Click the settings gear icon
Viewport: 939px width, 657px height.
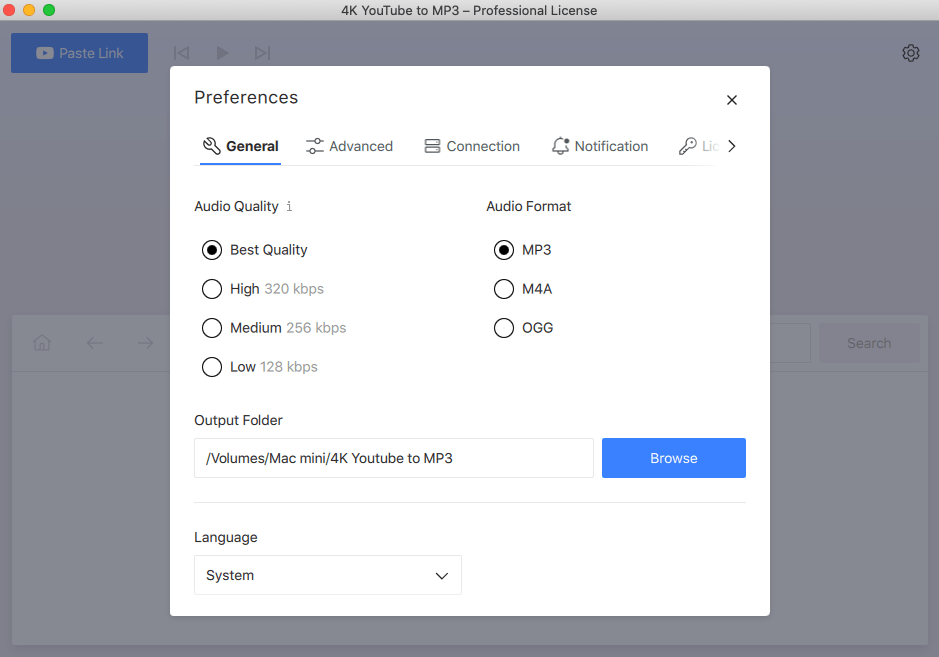[x=911, y=53]
